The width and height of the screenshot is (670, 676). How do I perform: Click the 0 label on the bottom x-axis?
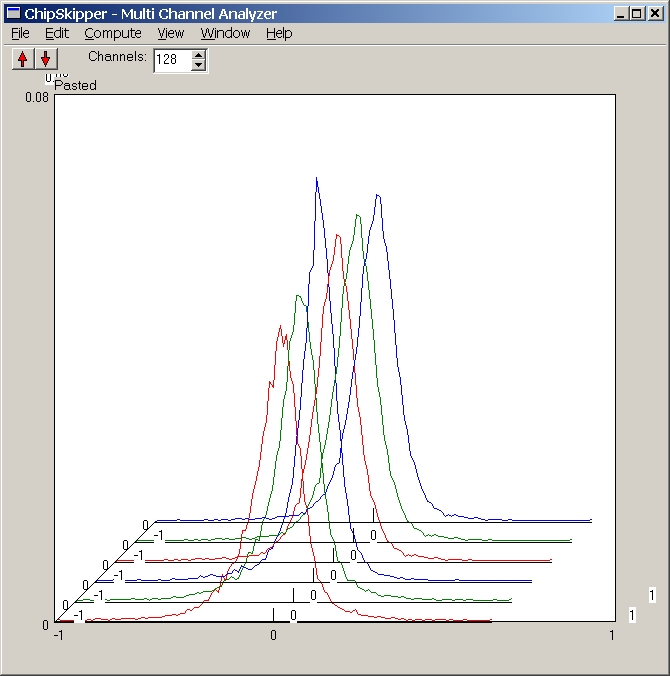click(273, 635)
